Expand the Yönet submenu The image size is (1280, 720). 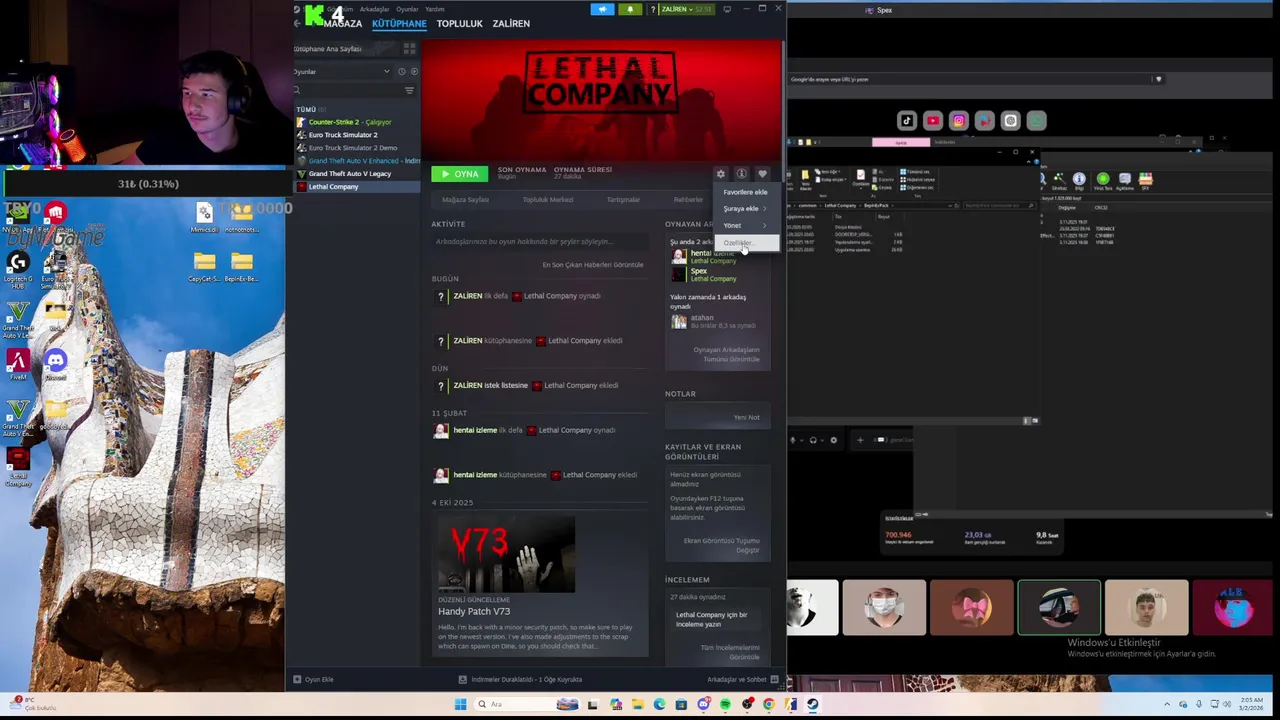point(745,225)
